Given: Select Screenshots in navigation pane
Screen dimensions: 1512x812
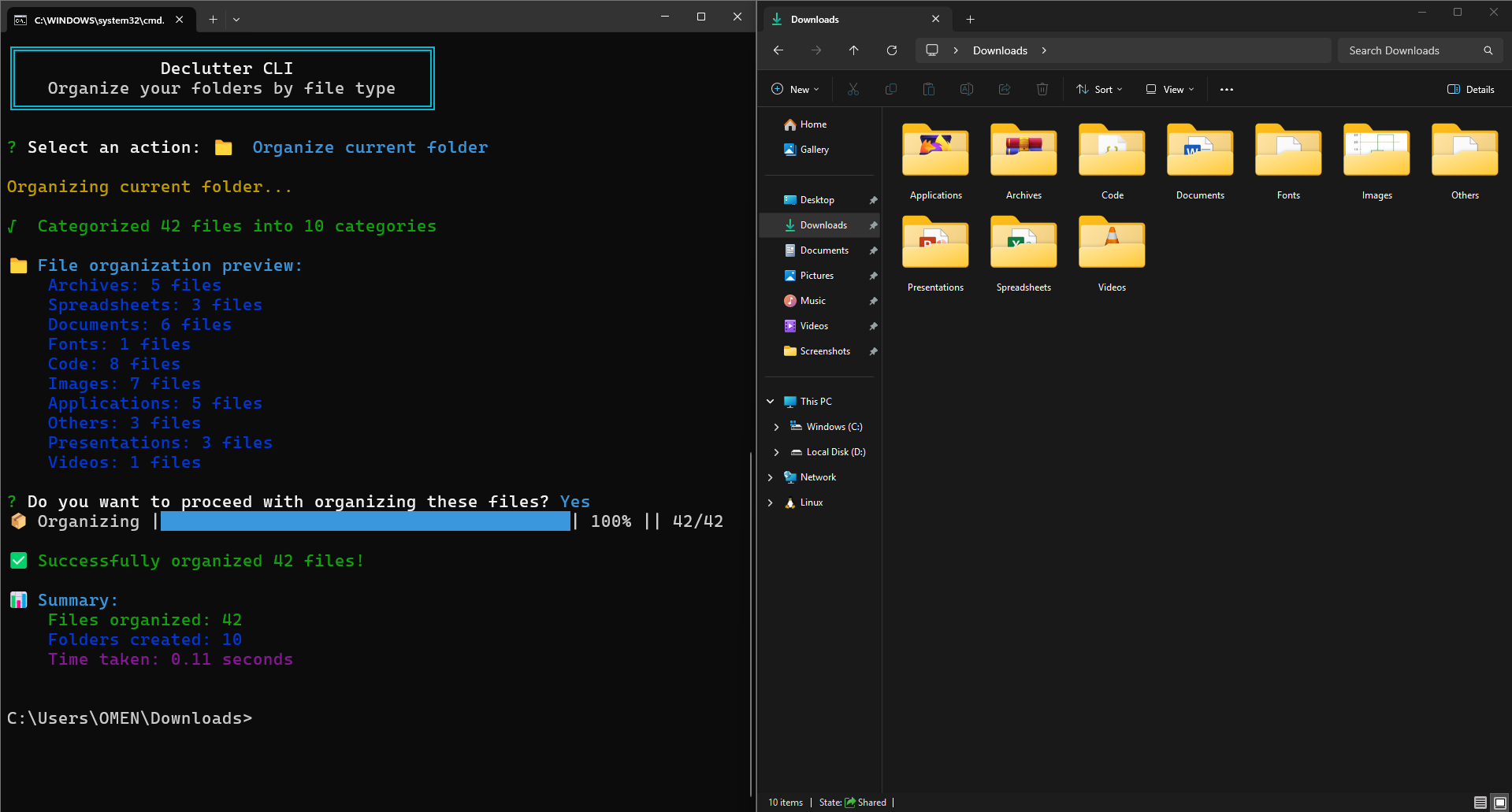Looking at the screenshot, I should click(x=819, y=351).
